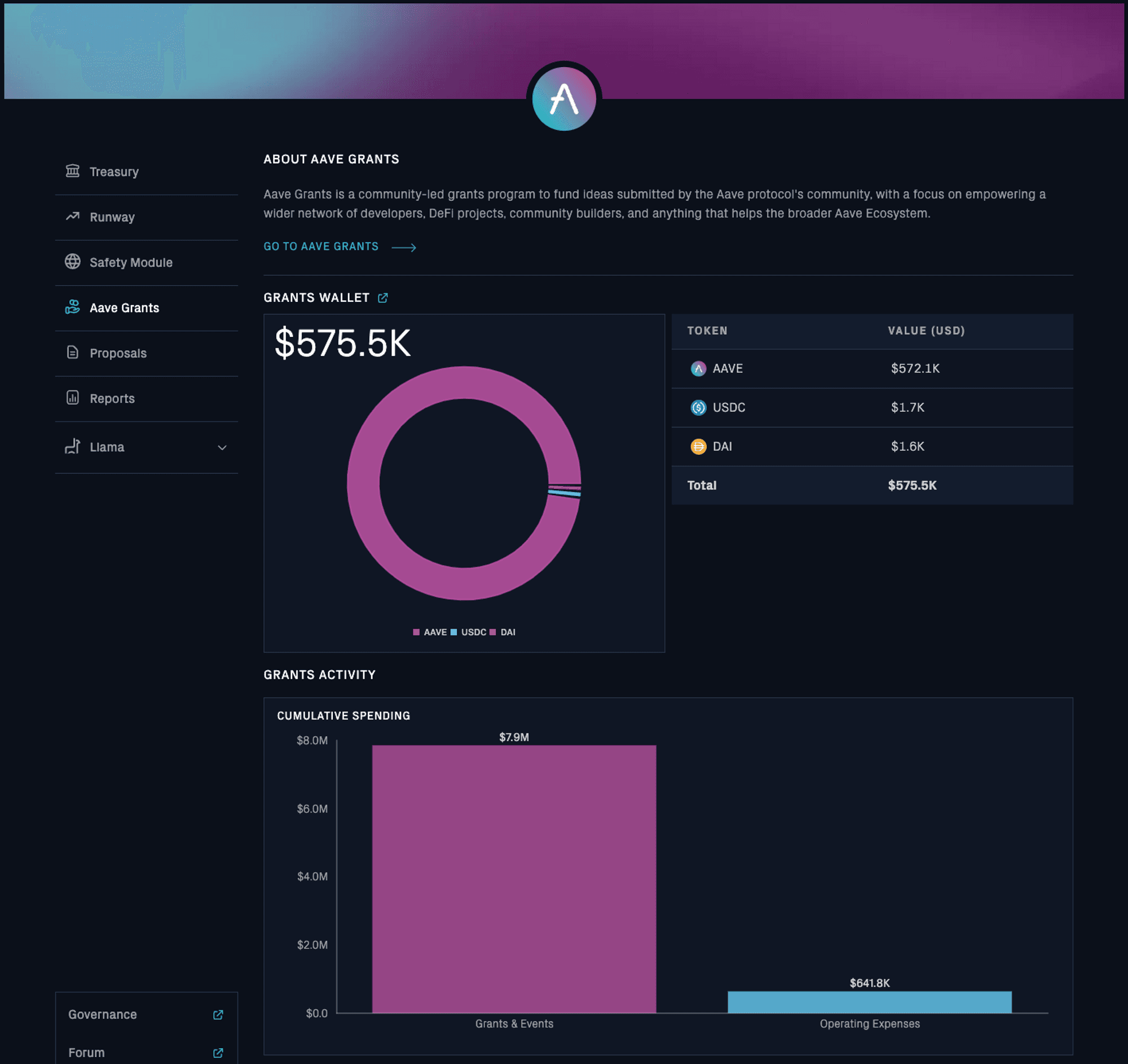Click the Grants & Events axis label

click(514, 1025)
